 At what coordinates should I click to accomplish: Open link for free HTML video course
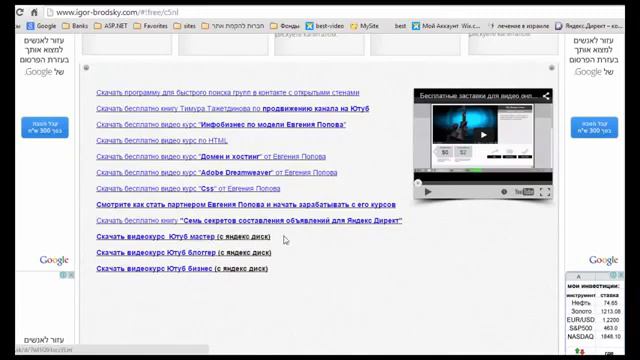coord(162,140)
